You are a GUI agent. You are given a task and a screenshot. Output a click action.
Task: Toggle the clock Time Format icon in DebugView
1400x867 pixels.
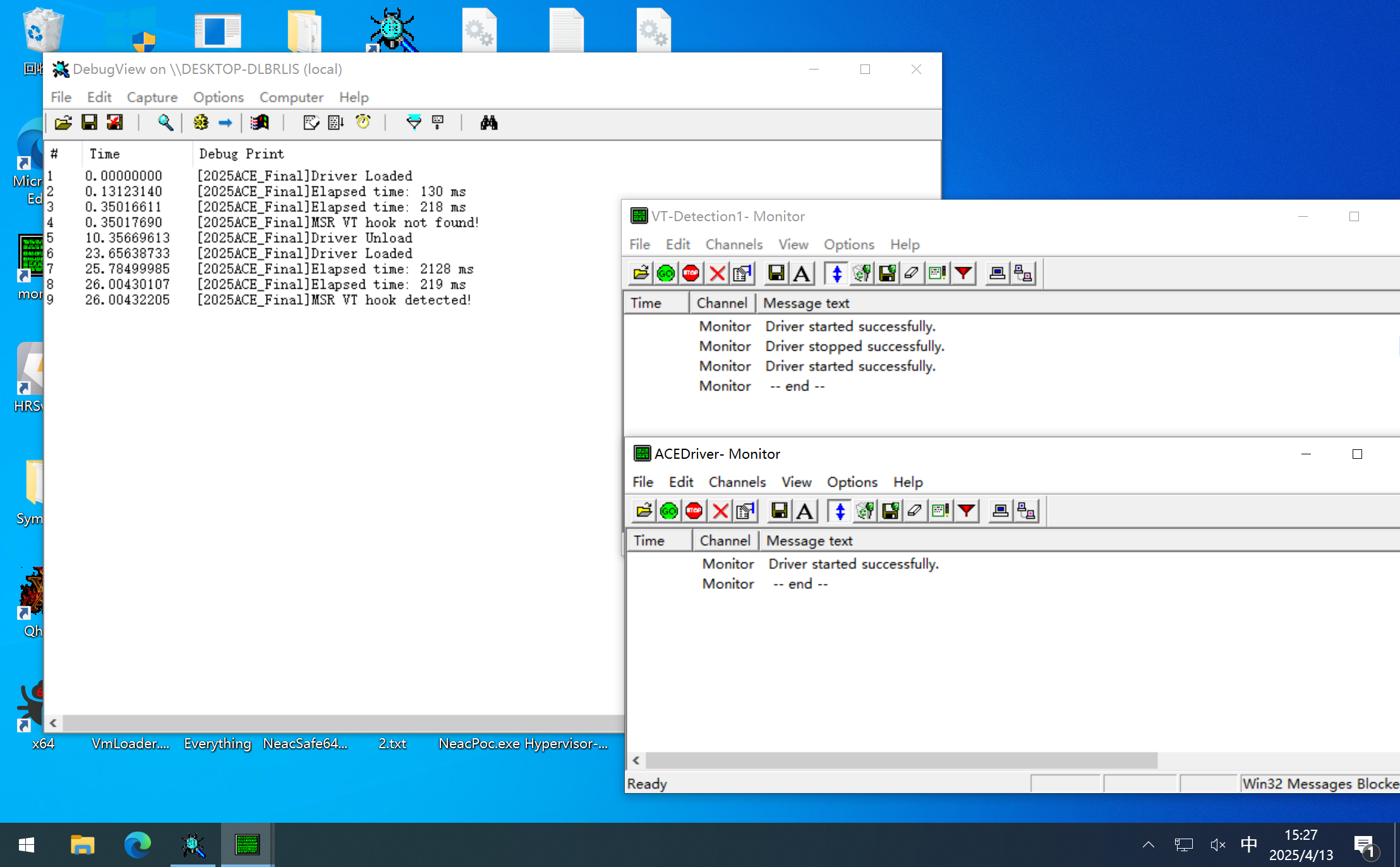tap(363, 123)
